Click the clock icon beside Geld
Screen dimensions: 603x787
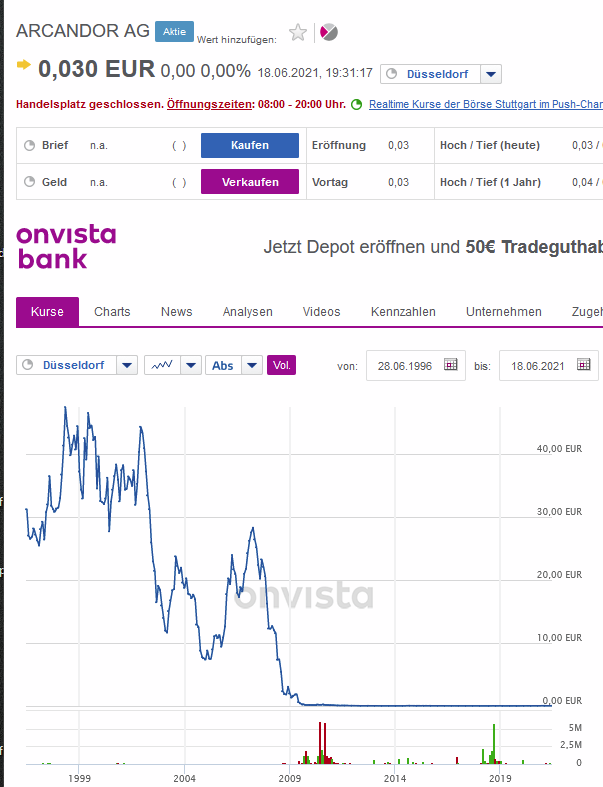pyautogui.click(x=30, y=182)
